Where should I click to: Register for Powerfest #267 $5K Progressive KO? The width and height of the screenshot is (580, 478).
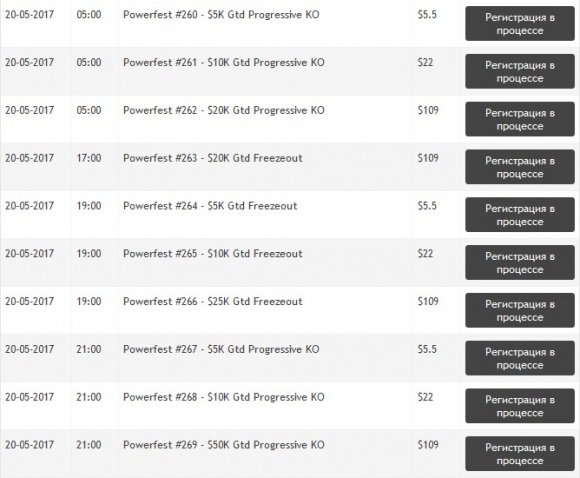520,358
